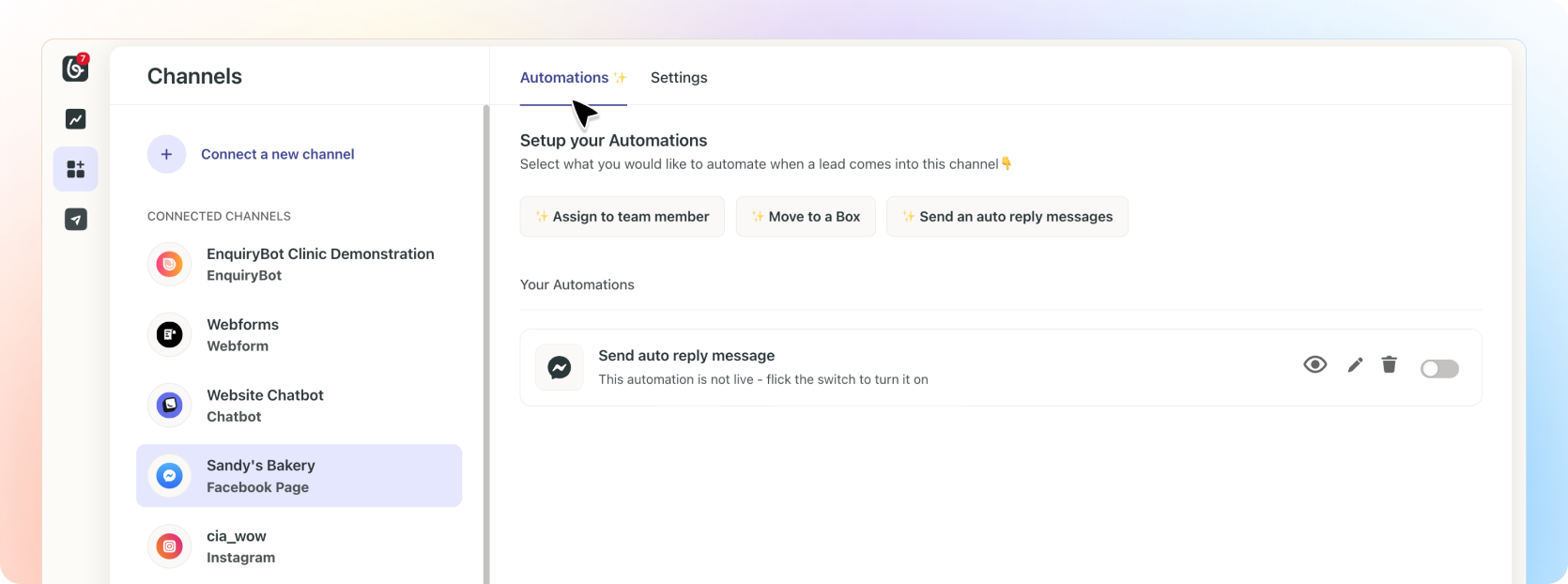Open the analytics chart icon in sidebar
This screenshot has width=1568, height=584.
click(x=75, y=119)
